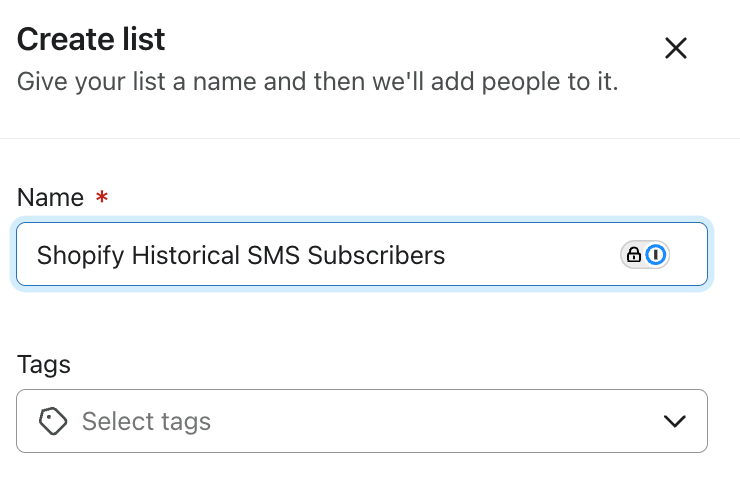This screenshot has height=492, width=740.
Task: Click the "Name" field label
Action: pos(50,197)
